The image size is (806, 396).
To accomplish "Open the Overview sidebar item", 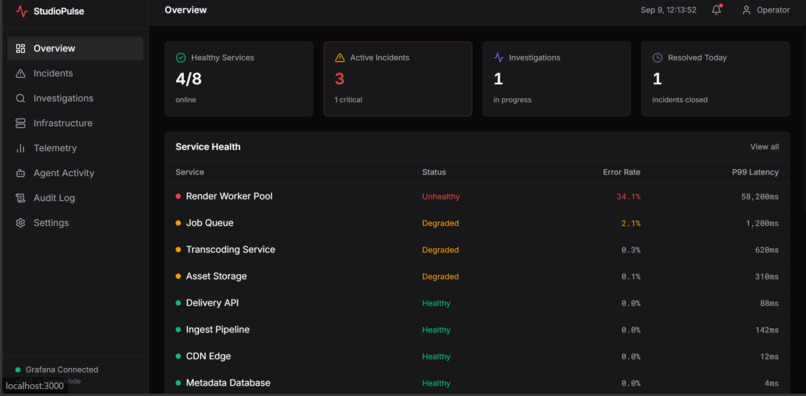I will [x=75, y=48].
